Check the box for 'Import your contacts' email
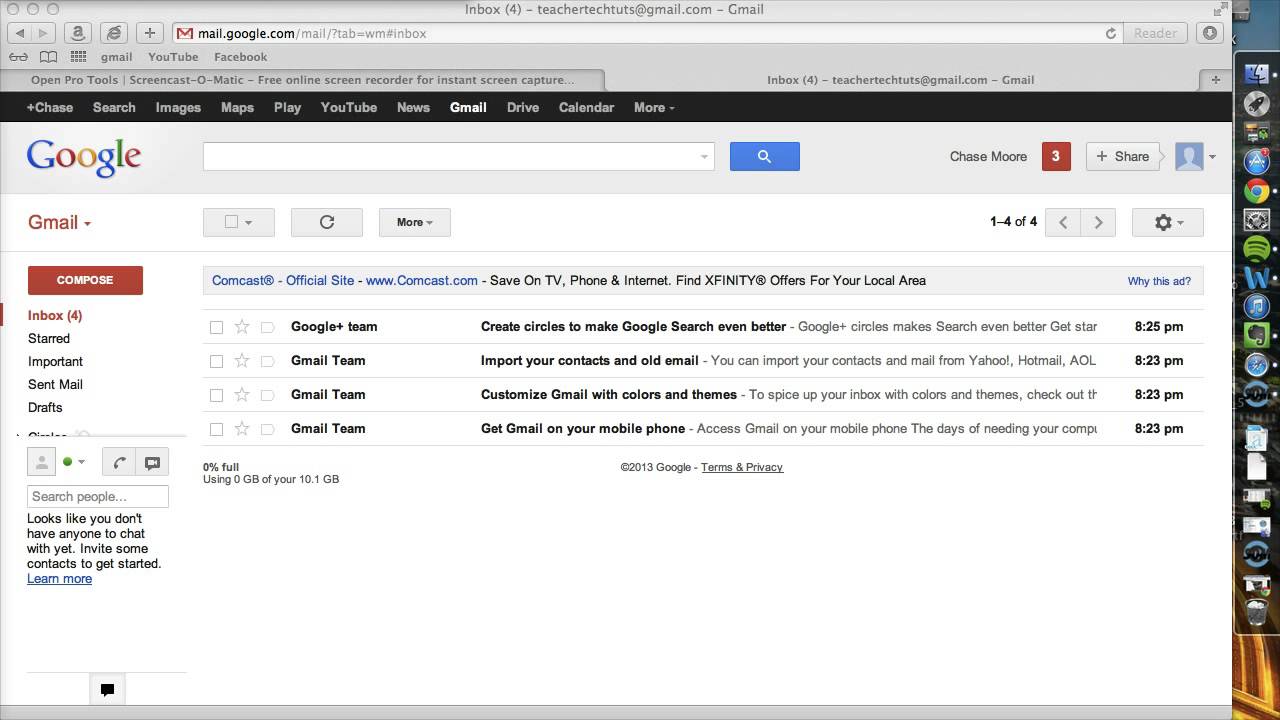1280x720 pixels. point(216,361)
